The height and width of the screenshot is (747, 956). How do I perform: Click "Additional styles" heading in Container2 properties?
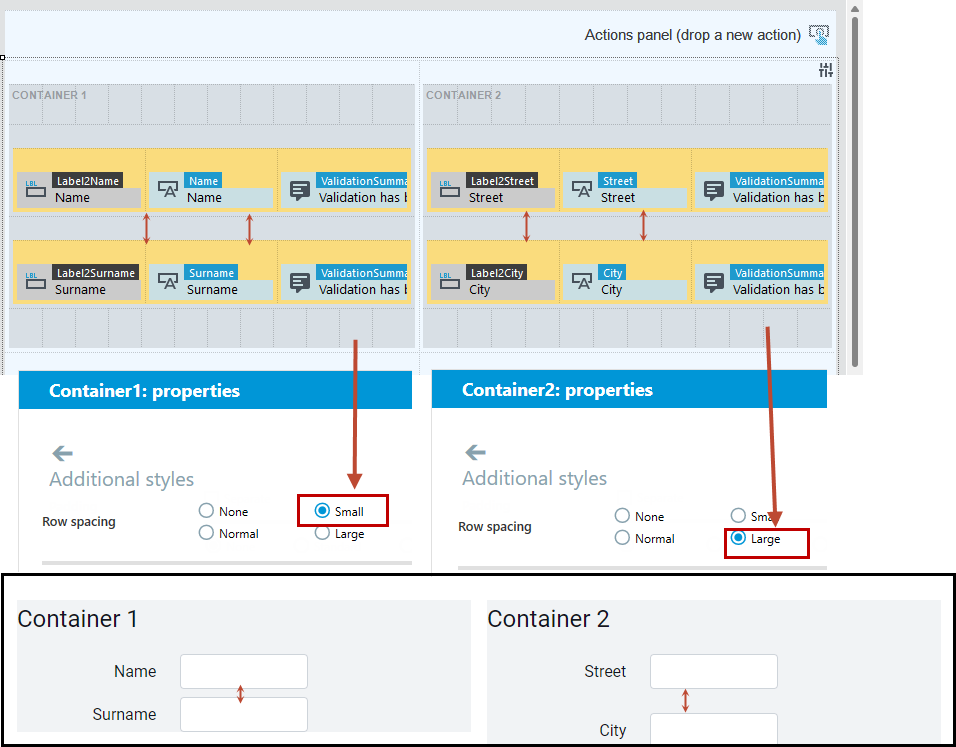pos(535,478)
